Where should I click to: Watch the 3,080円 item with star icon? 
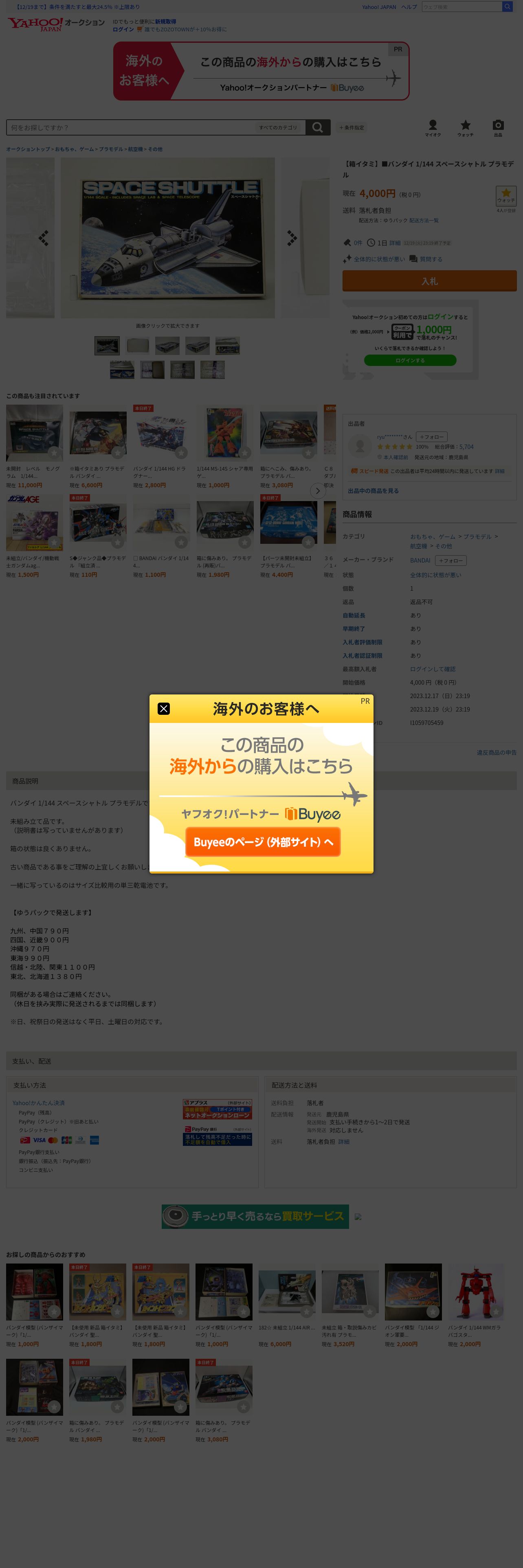[x=308, y=453]
